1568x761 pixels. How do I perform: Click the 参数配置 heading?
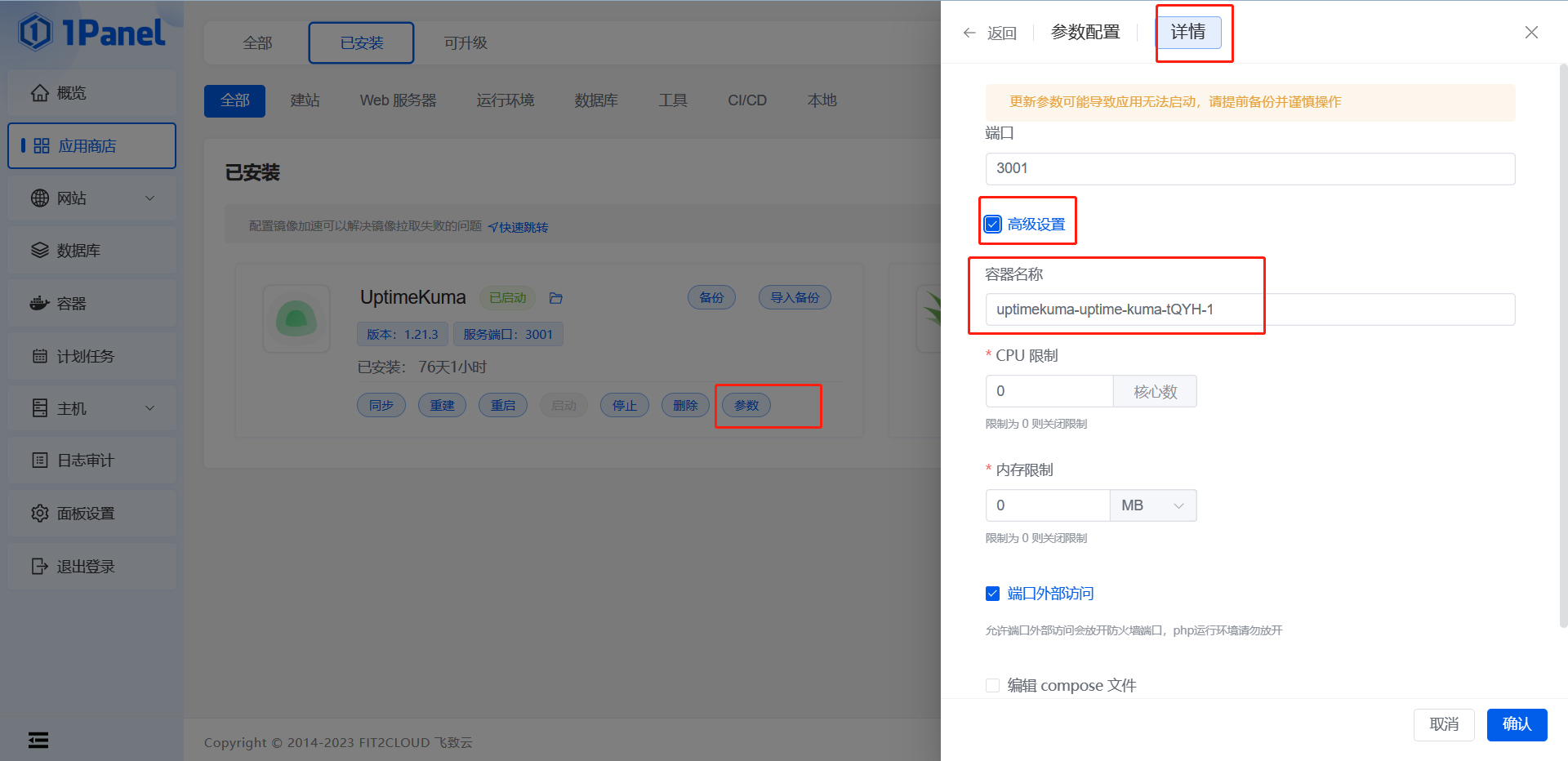(1085, 32)
